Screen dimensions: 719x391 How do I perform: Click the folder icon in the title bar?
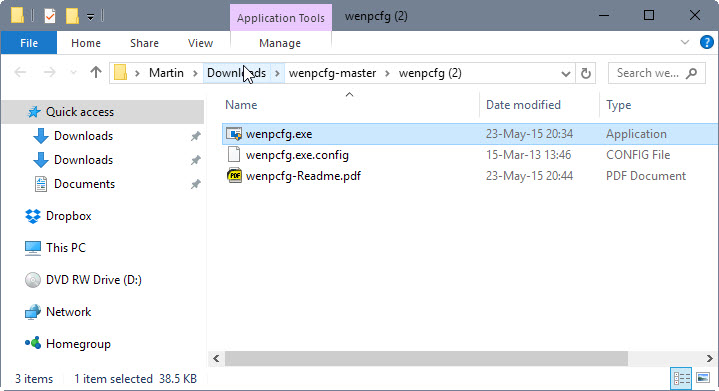pyautogui.click(x=17, y=16)
